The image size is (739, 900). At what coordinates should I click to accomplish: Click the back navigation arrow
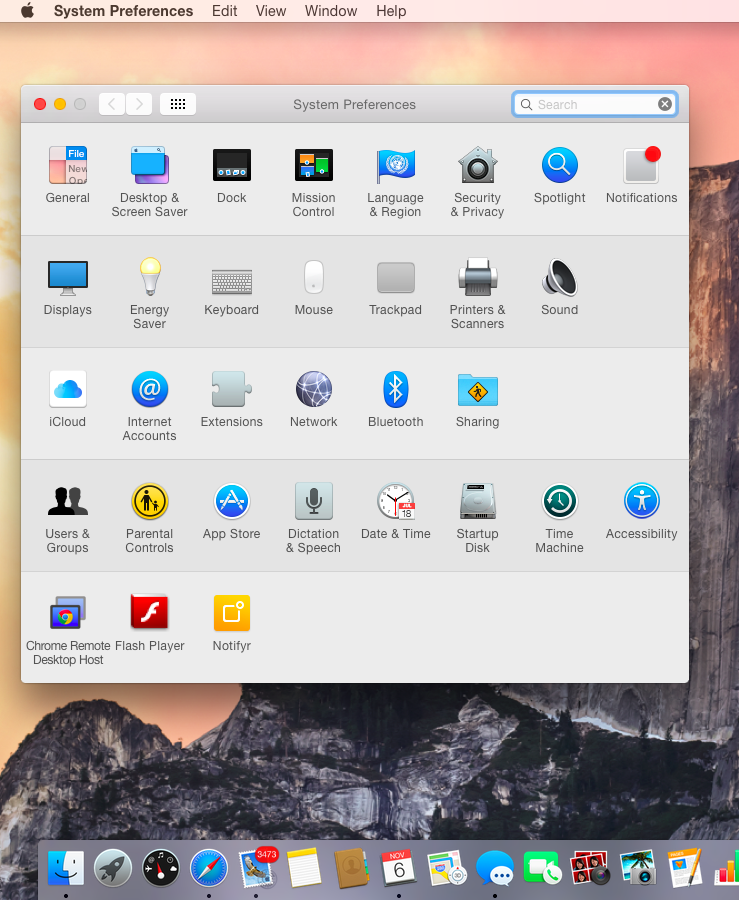pyautogui.click(x=111, y=104)
